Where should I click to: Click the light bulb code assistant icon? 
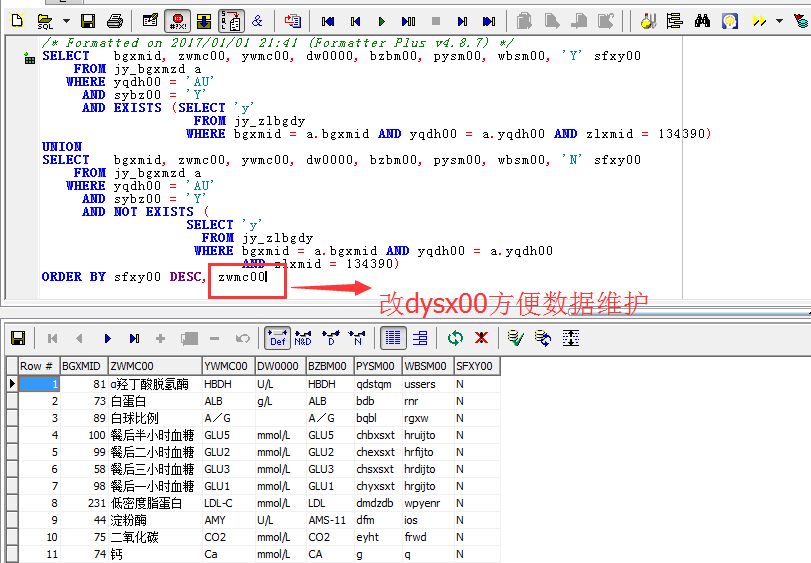[729, 21]
